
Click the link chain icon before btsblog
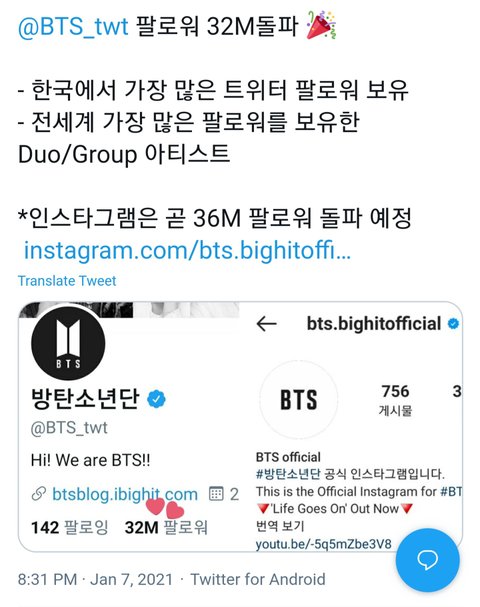[x=39, y=494]
